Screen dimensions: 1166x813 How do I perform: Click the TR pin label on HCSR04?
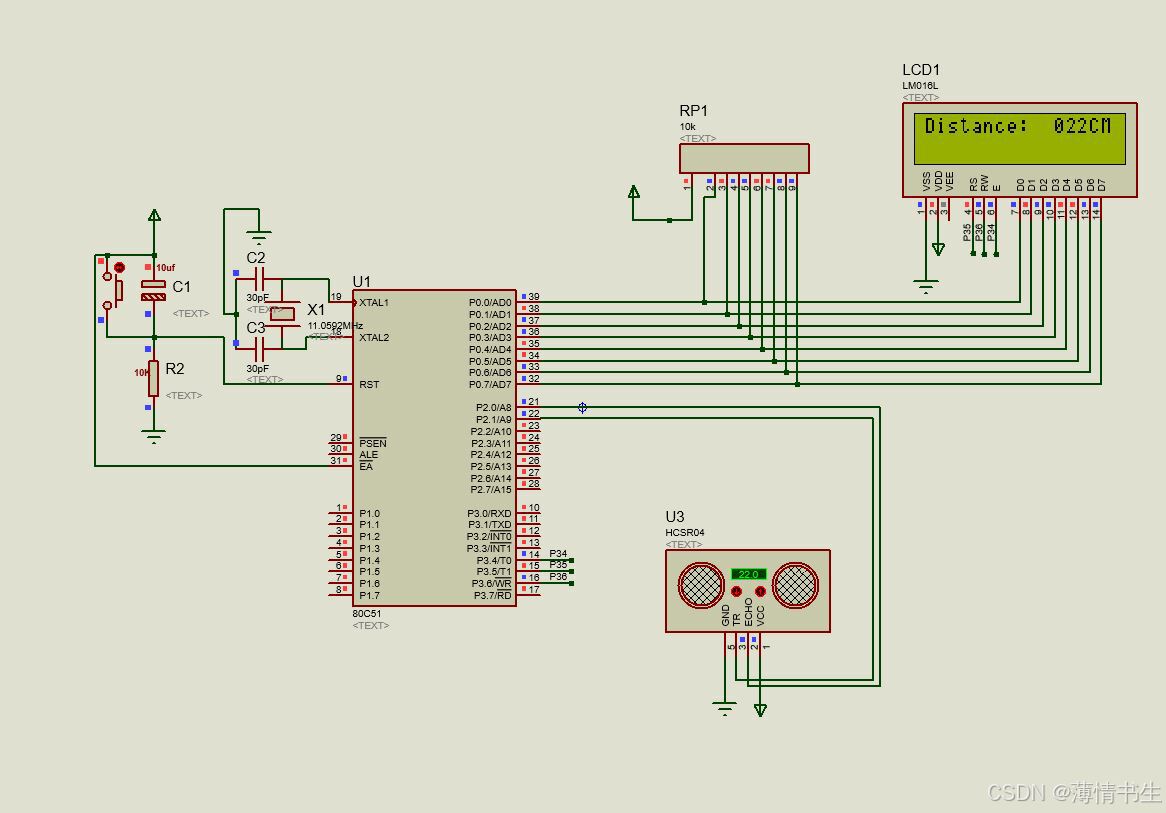(x=737, y=619)
